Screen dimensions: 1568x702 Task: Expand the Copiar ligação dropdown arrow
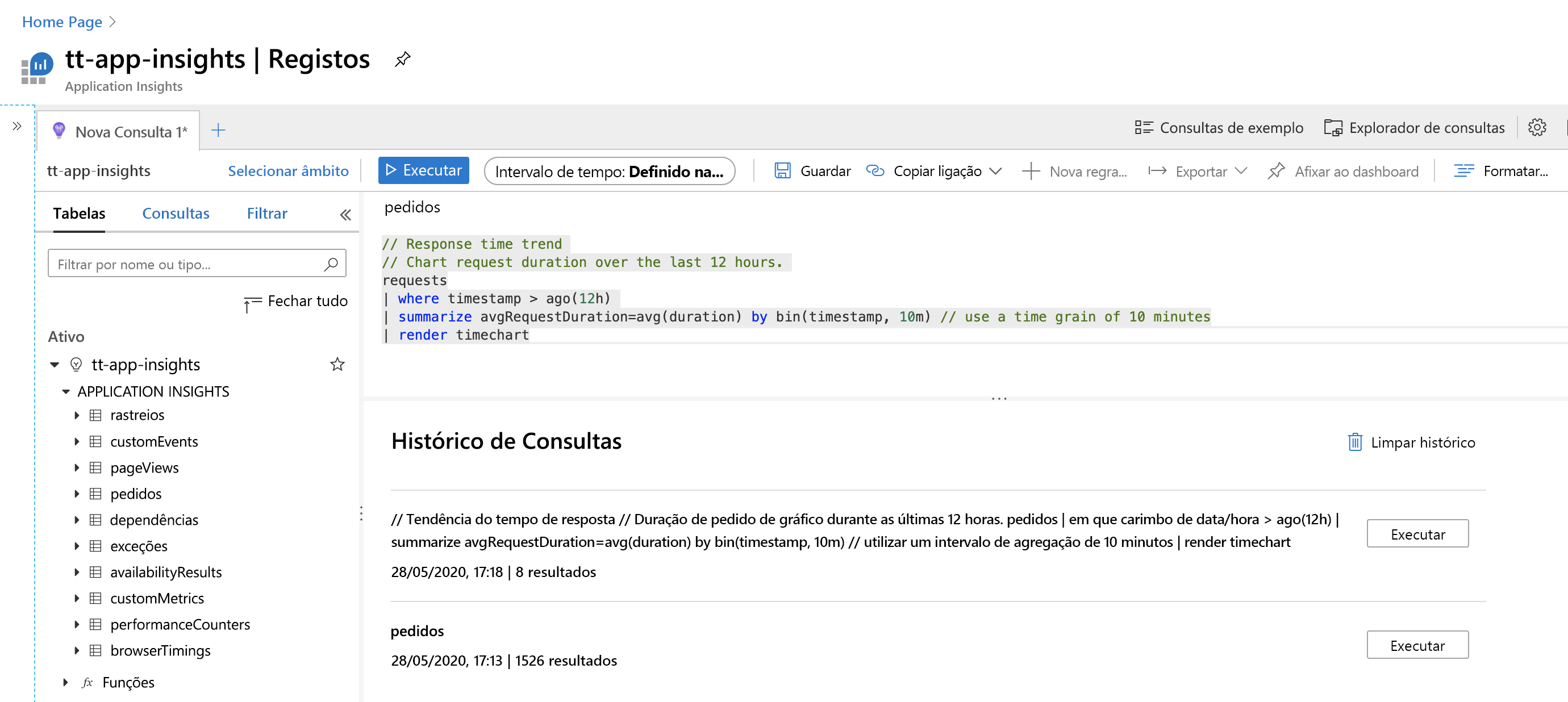pyautogui.click(x=995, y=172)
